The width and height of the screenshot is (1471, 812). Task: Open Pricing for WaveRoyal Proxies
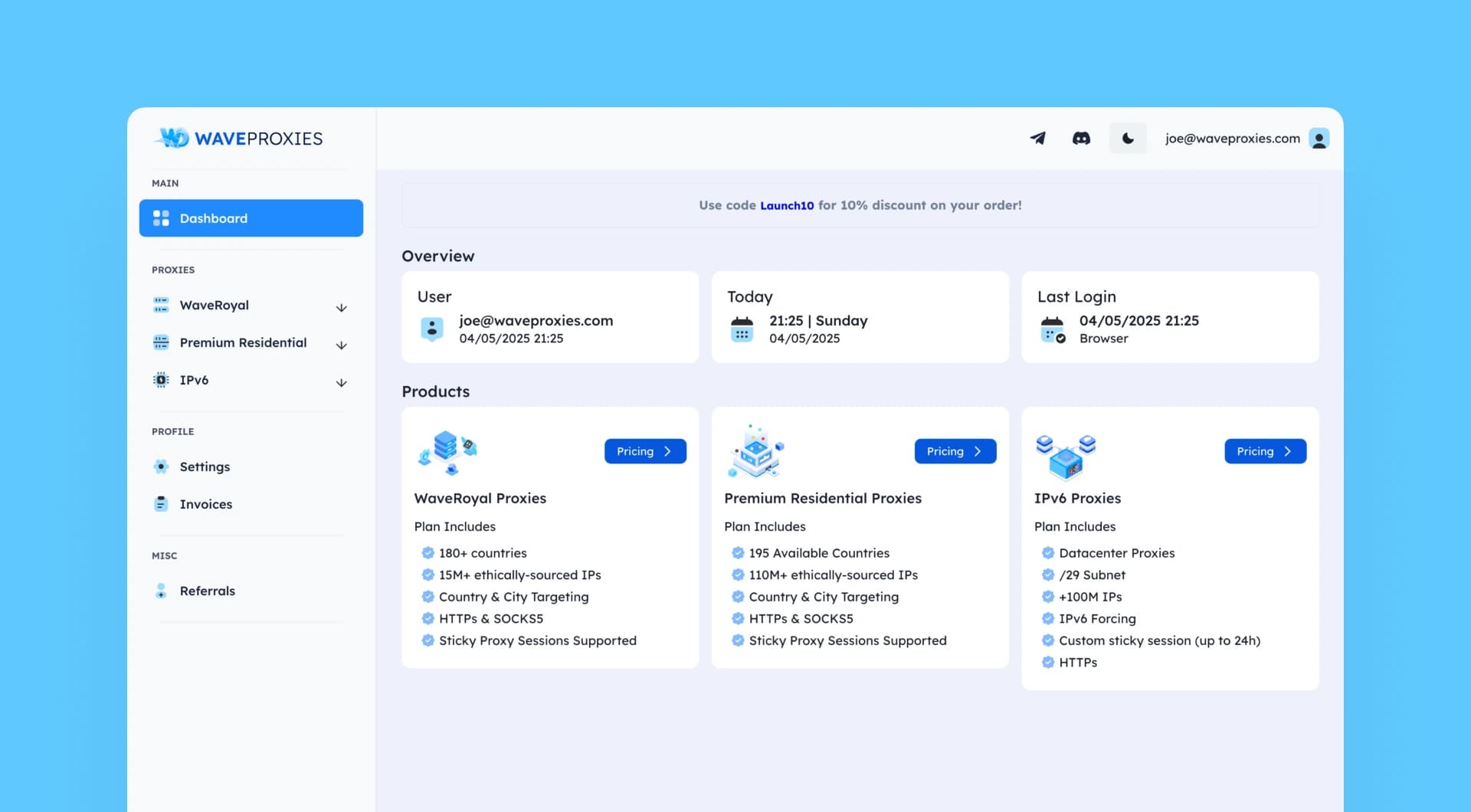click(645, 451)
